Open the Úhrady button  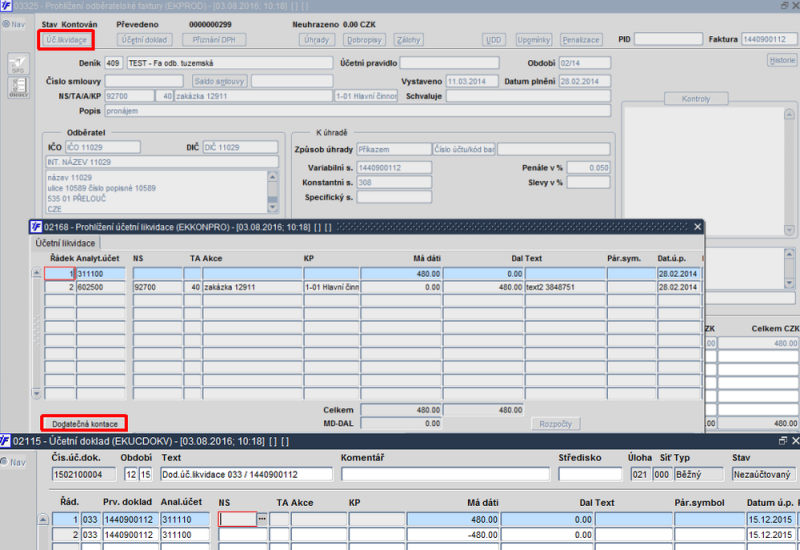point(317,40)
